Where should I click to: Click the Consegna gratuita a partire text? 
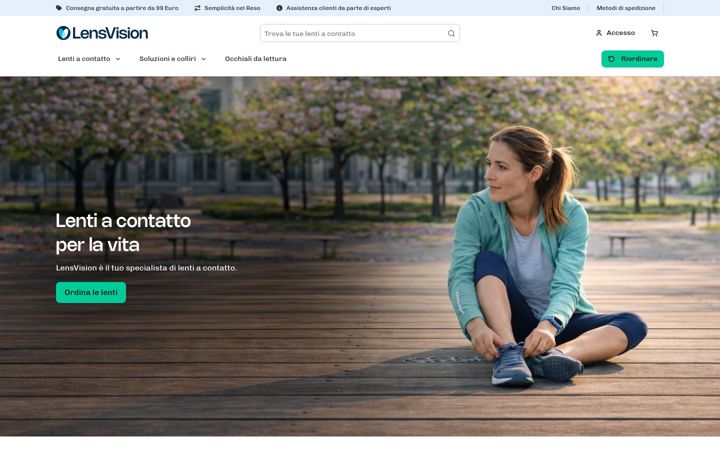point(122,8)
